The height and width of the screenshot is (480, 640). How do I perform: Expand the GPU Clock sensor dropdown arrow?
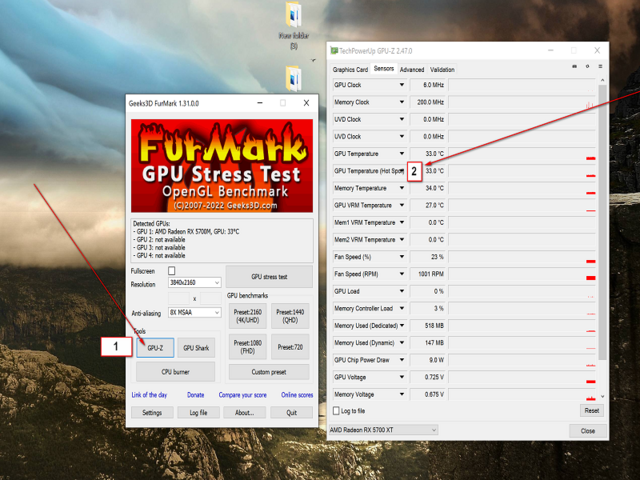click(x=402, y=85)
